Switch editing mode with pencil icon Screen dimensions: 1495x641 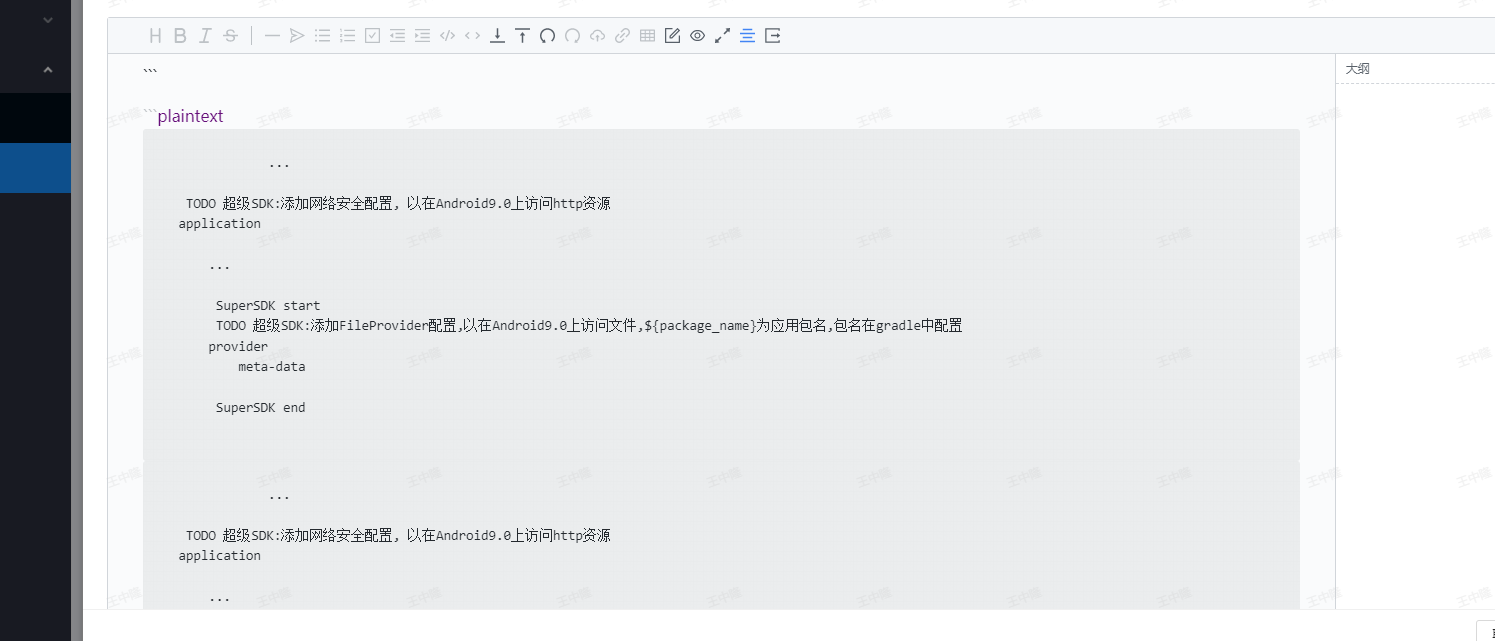672,36
